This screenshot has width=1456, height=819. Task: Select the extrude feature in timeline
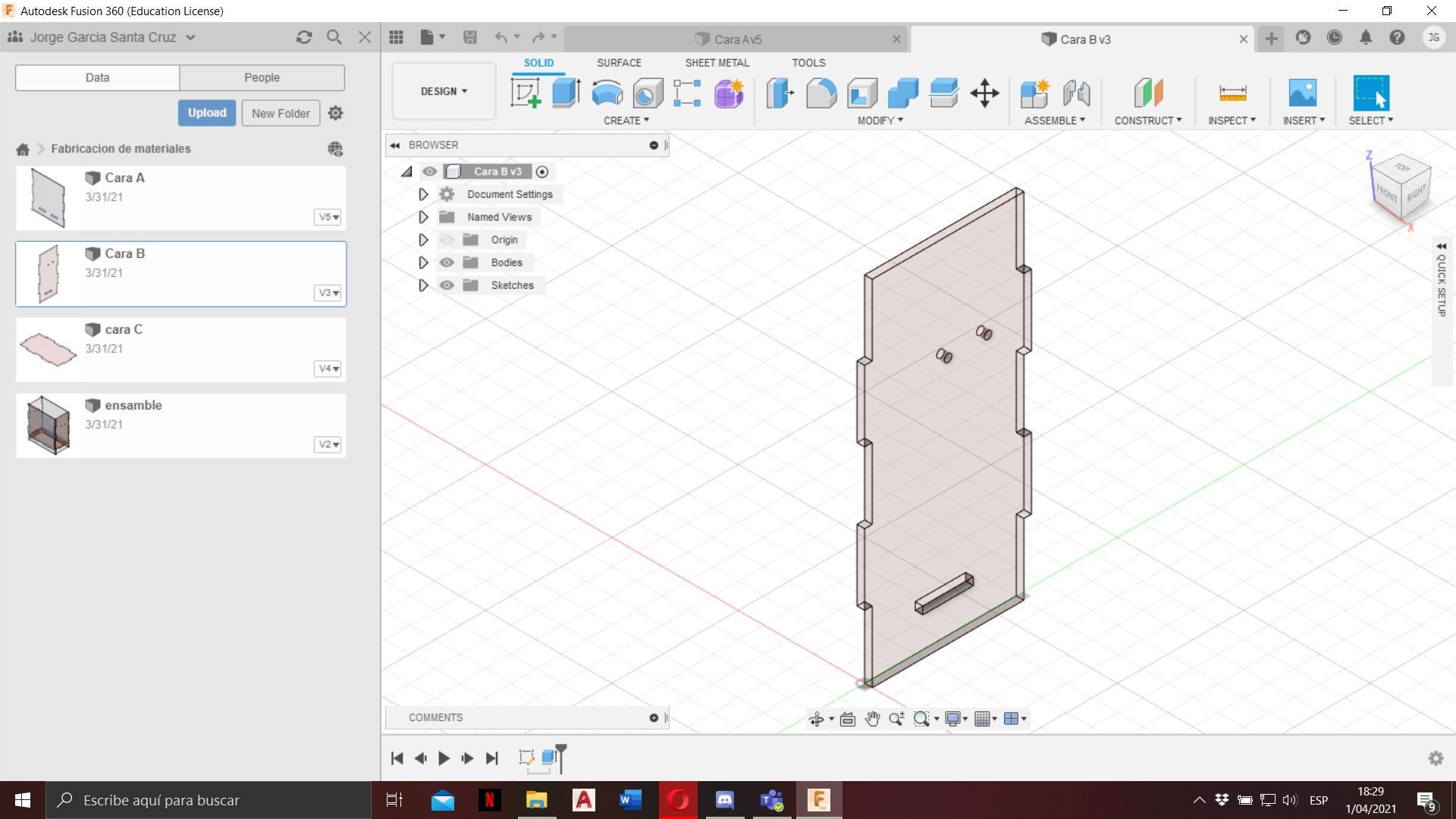click(549, 758)
